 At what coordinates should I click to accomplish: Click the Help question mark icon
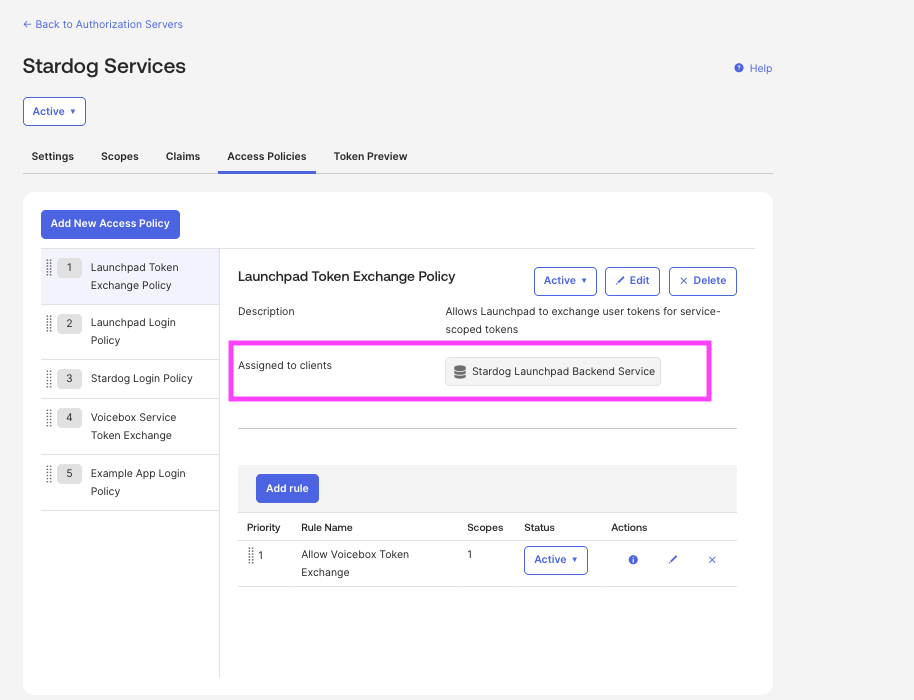[x=739, y=68]
